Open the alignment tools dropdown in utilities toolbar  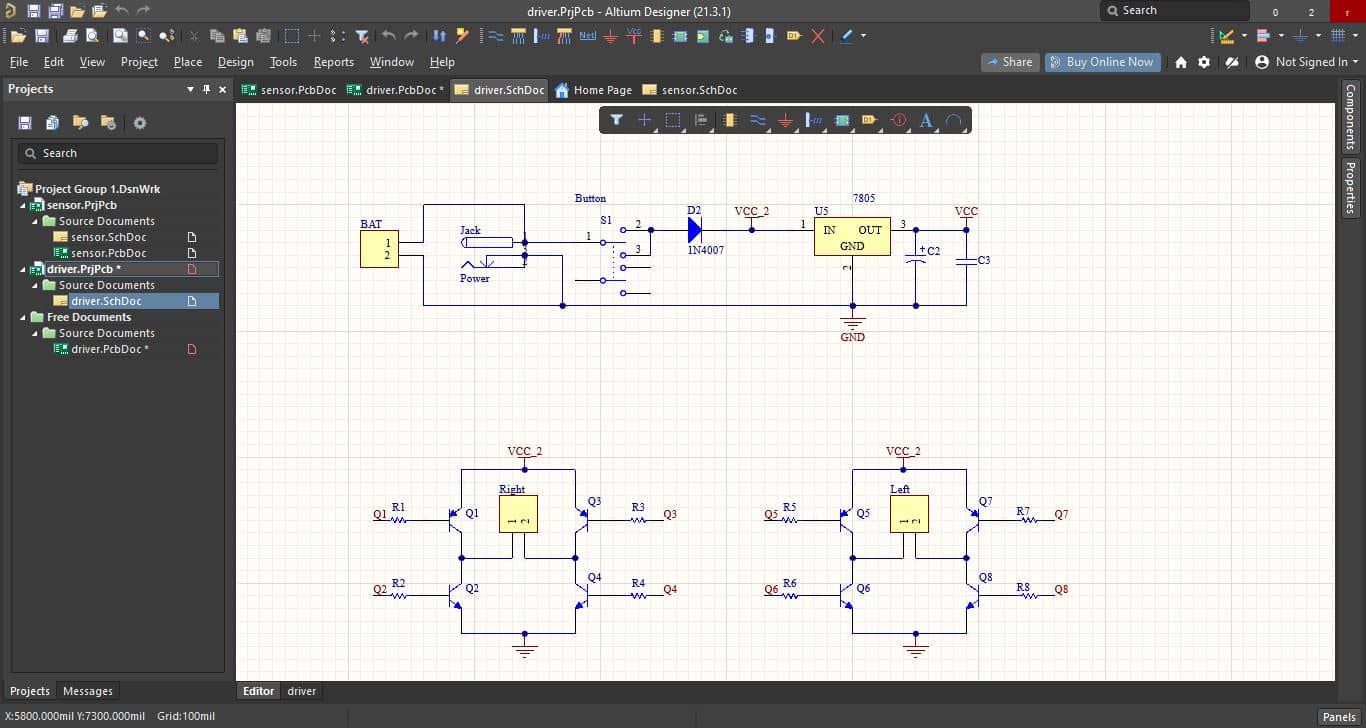[1281, 36]
